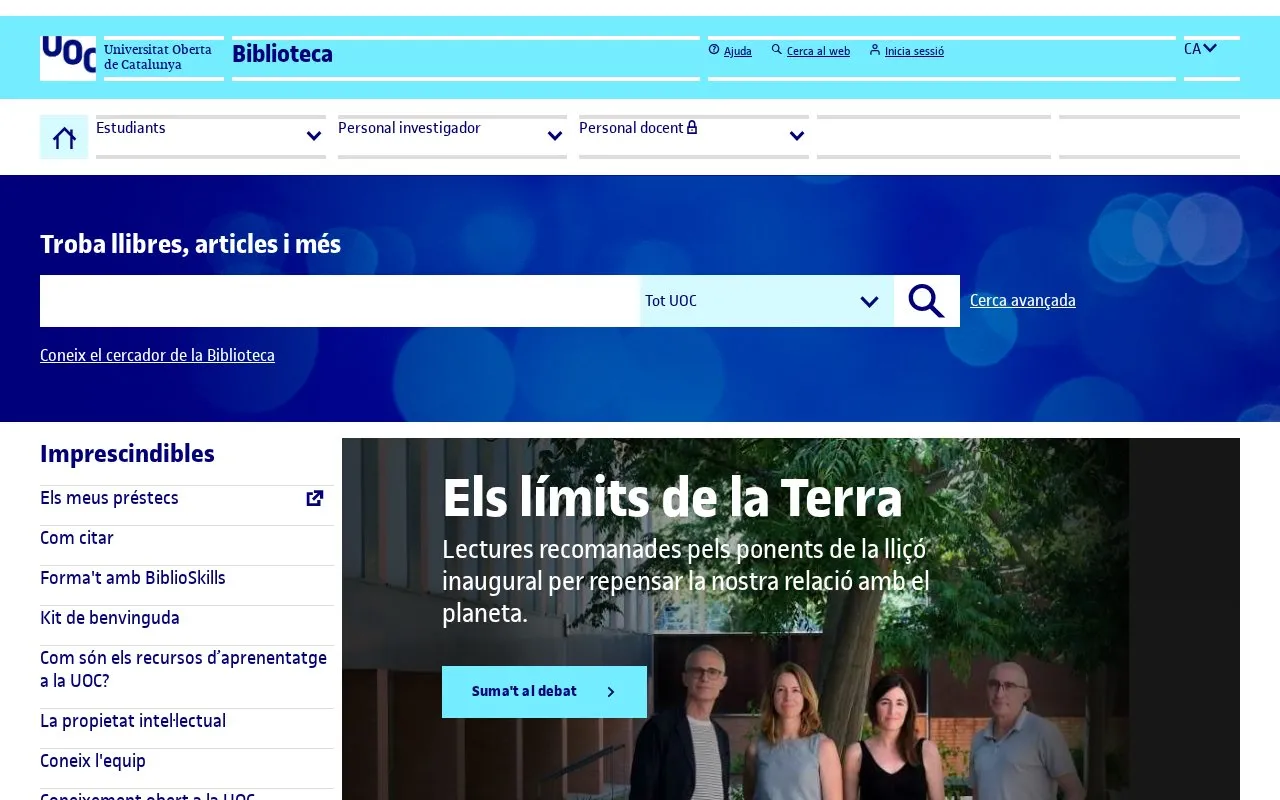The width and height of the screenshot is (1280, 800).
Task: Click the Inicia sessió user icon
Action: pyautogui.click(x=875, y=49)
